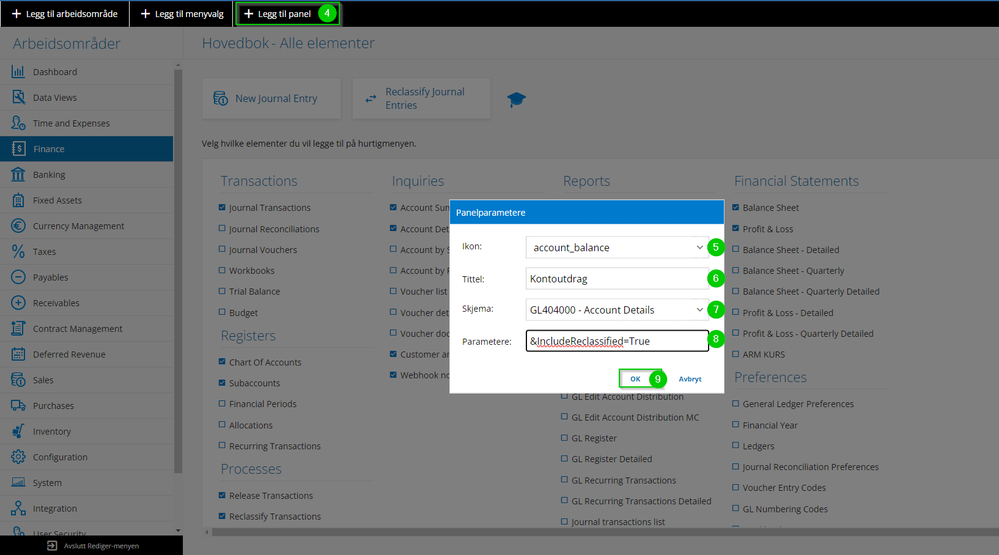999x555 pixels.
Task: Enable Balance Sheet - Quarterly checkbox
Action: click(735, 270)
